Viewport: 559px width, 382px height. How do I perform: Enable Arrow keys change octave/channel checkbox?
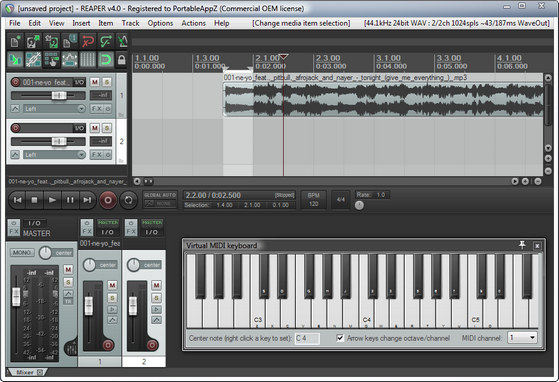tap(340, 338)
